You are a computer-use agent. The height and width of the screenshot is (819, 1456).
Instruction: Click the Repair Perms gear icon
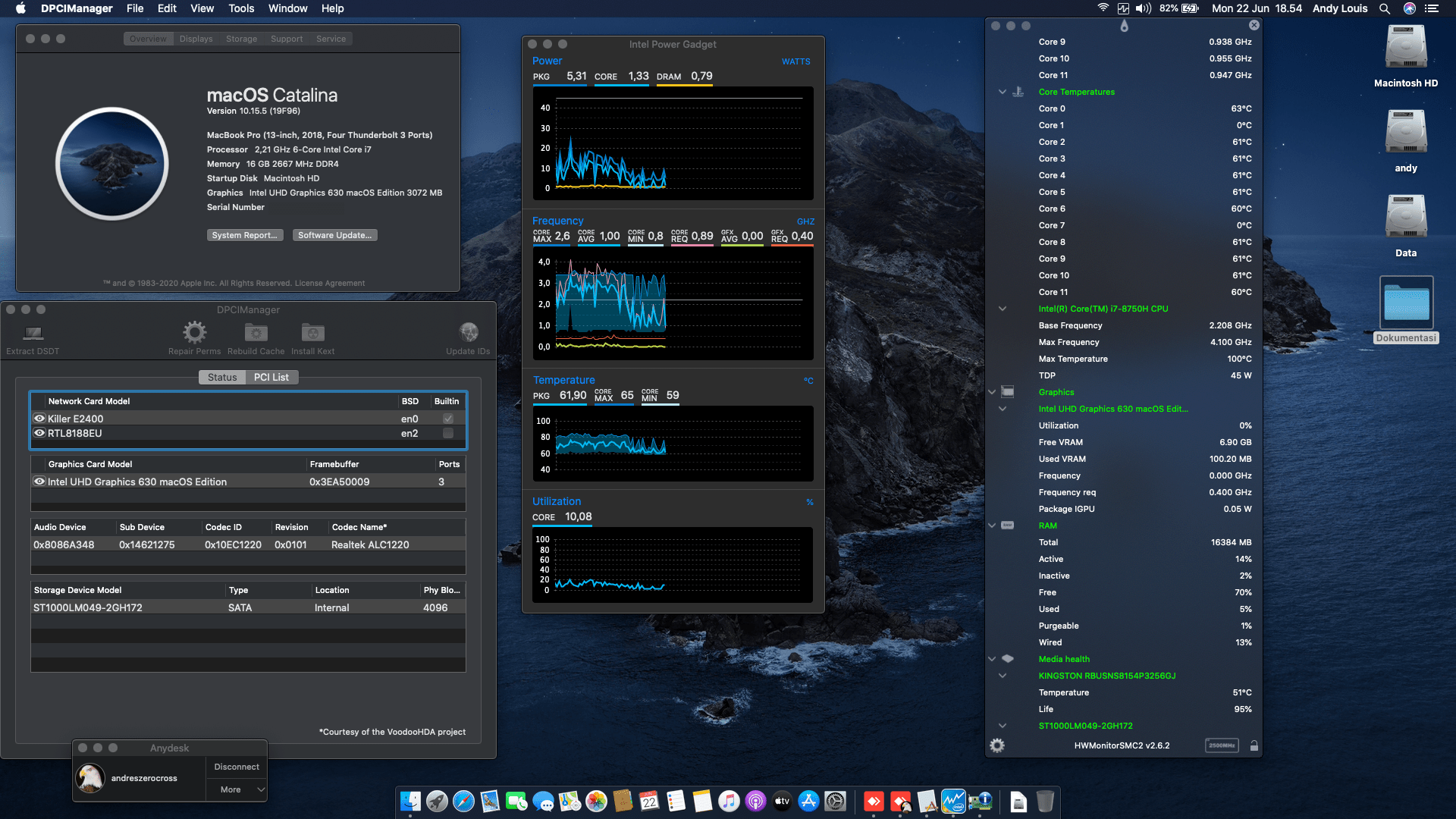pyautogui.click(x=194, y=332)
